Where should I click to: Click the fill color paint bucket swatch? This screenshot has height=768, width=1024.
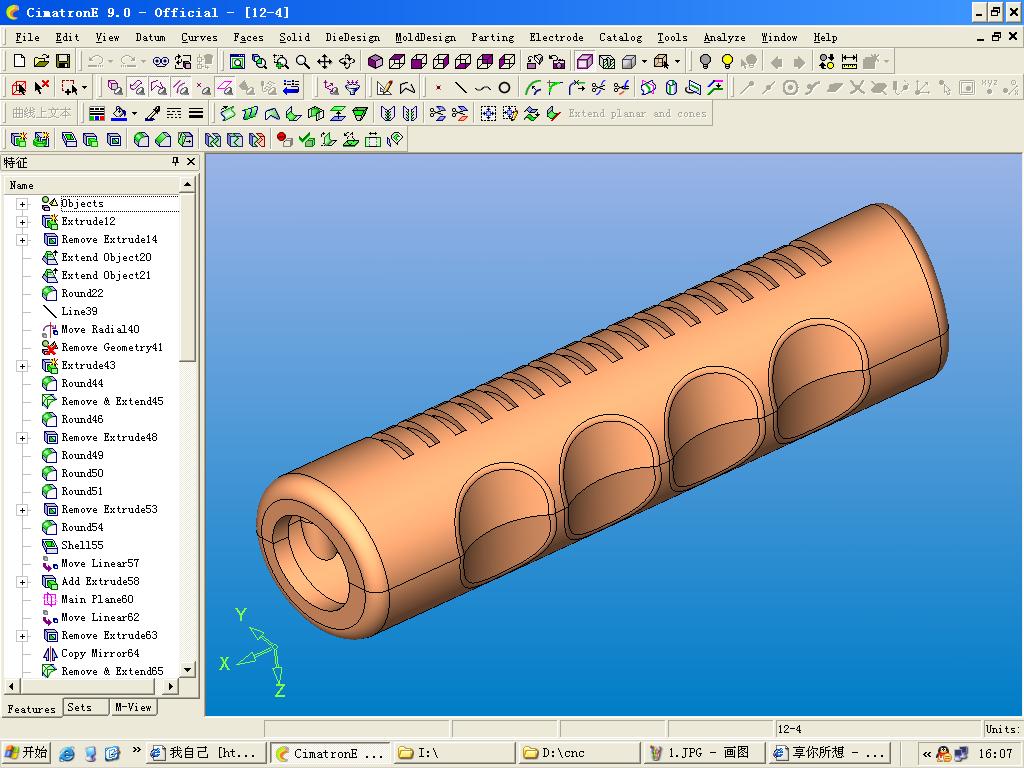(x=119, y=114)
